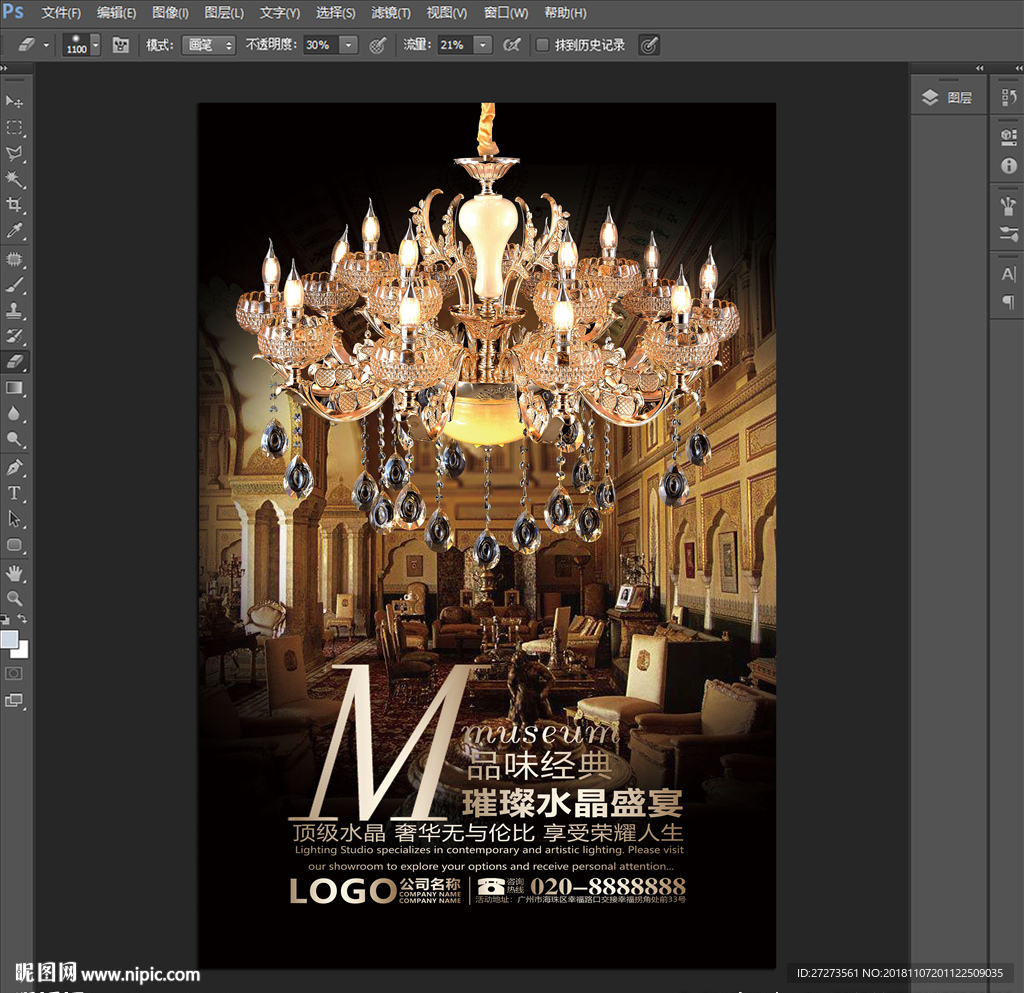Click the 流量 flow value field
The height and width of the screenshot is (993, 1024).
coord(454,45)
